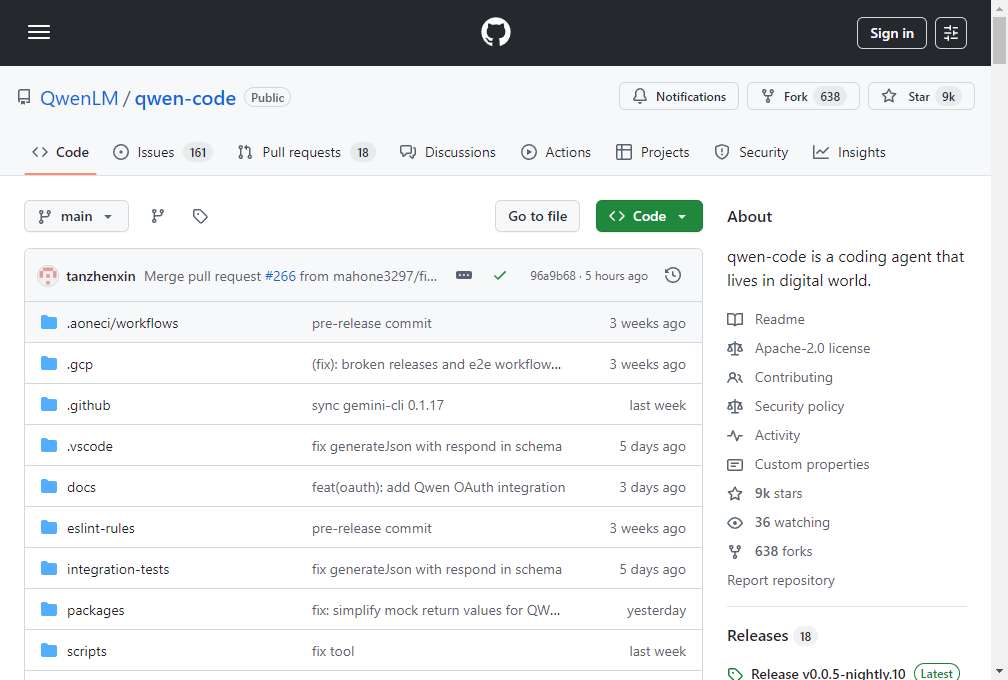Fork the qwen-code repository
This screenshot has width=1008, height=680.
coord(802,97)
